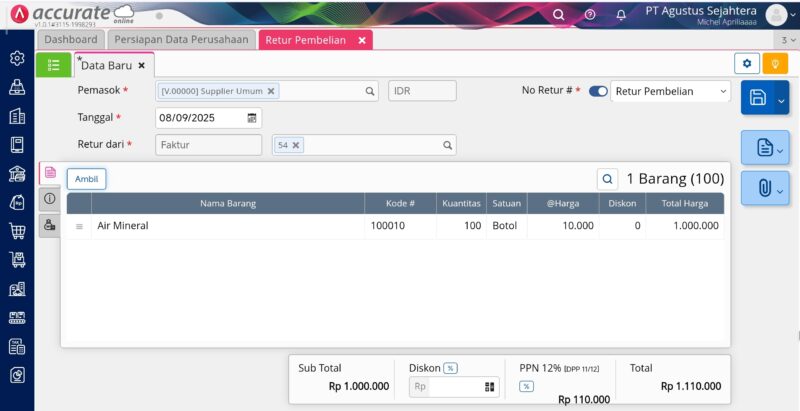Click the shopping cart sidebar icon
The width and height of the screenshot is (800, 411).
click(17, 231)
